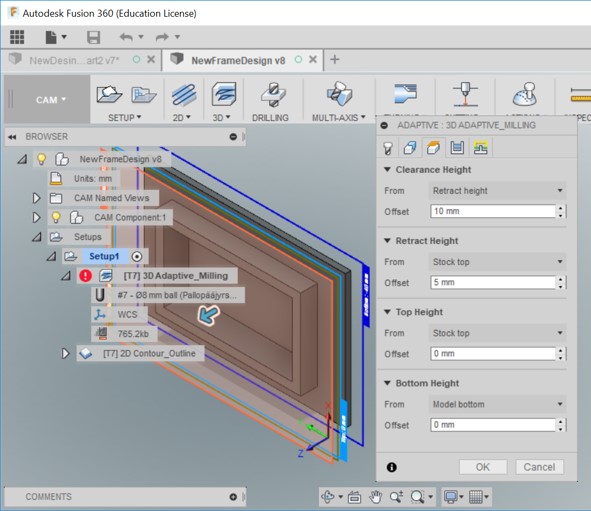591x511 pixels.
Task: Click OK in the Adaptive dialog
Action: [x=483, y=467]
